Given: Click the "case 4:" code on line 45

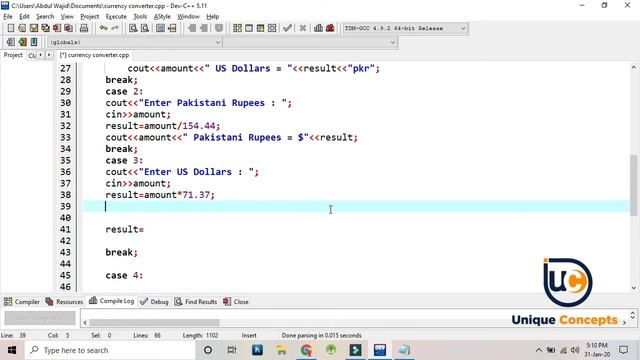Looking at the screenshot, I should (124, 276).
